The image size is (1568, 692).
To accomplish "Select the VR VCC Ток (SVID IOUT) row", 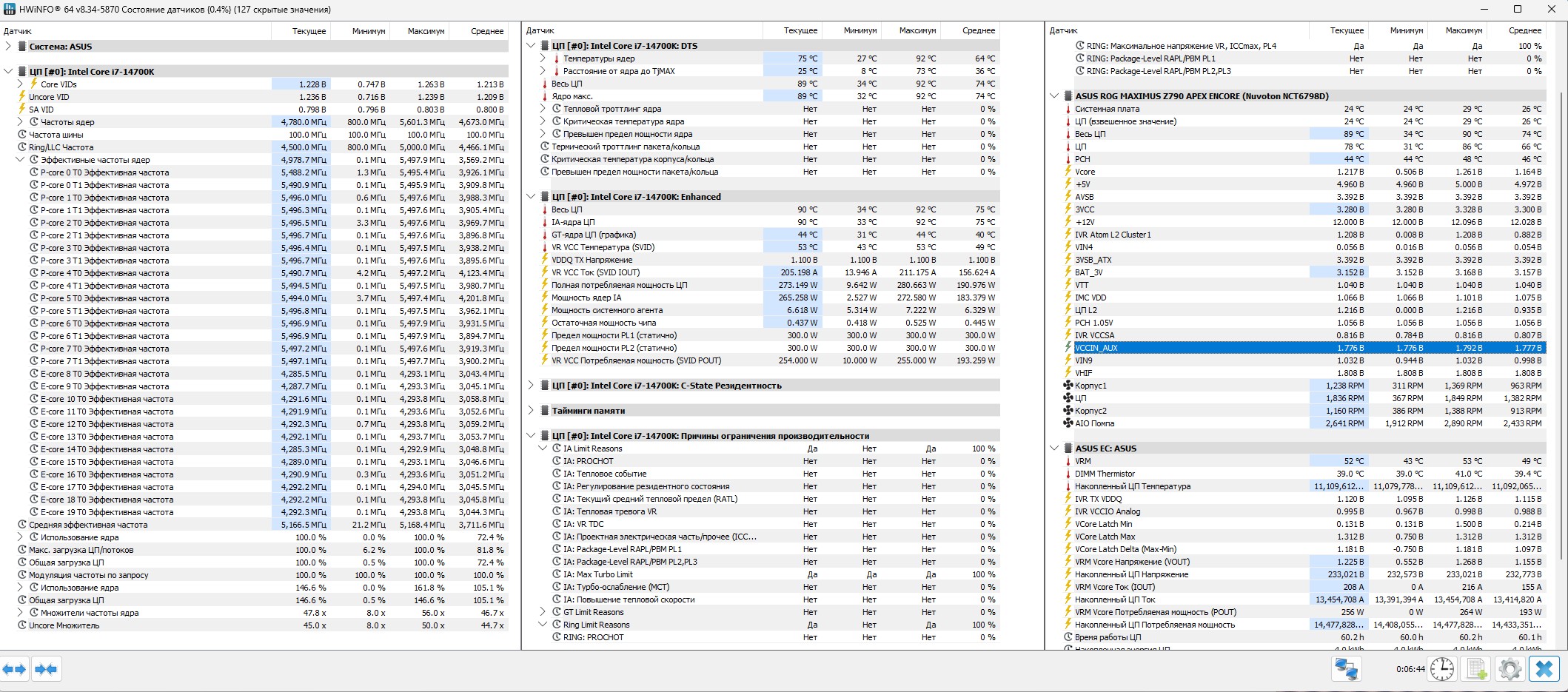I will pyautogui.click(x=769, y=272).
